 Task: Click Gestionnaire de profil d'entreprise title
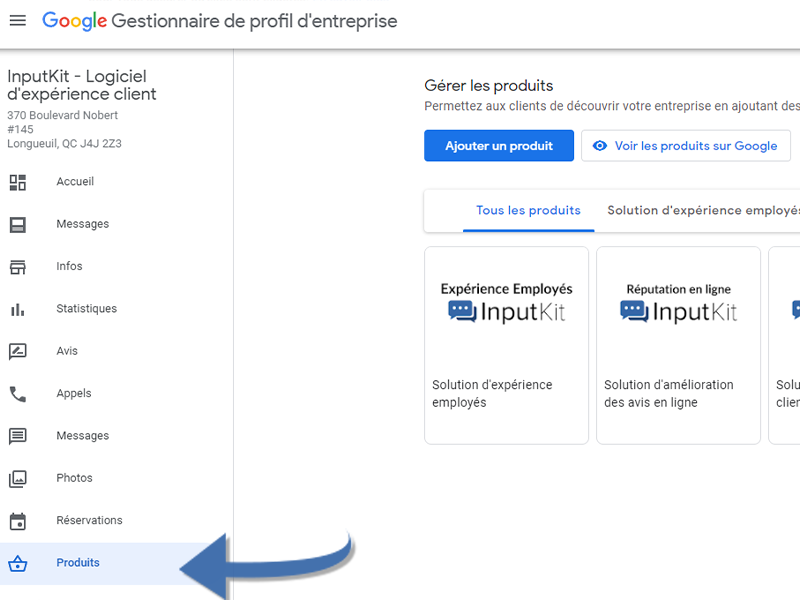pos(254,21)
